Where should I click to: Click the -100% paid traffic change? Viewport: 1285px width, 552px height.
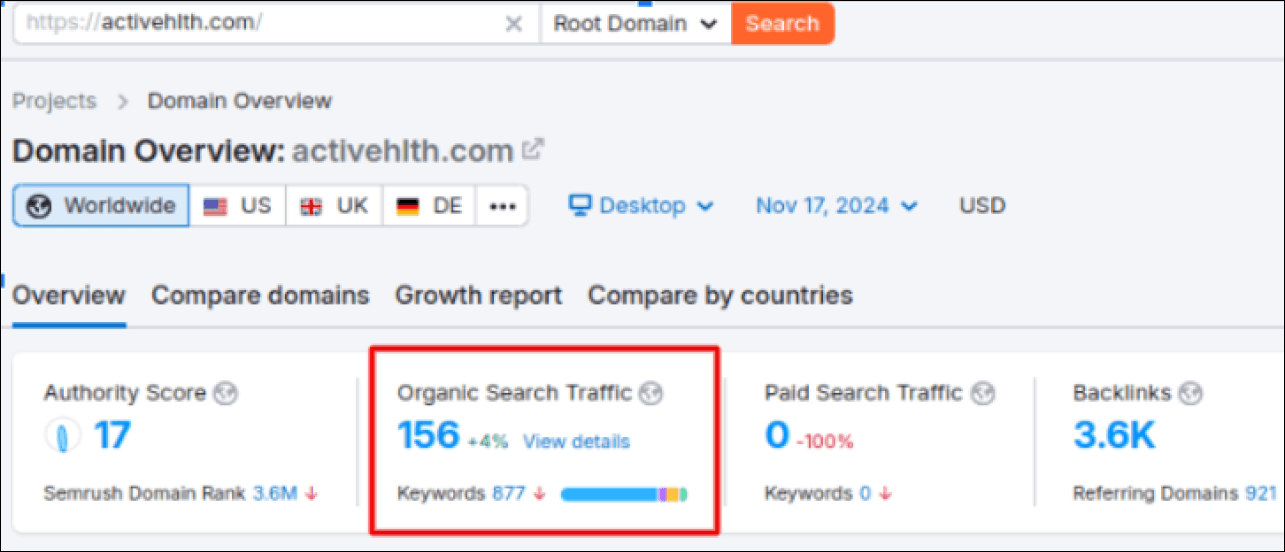pyautogui.click(x=824, y=441)
